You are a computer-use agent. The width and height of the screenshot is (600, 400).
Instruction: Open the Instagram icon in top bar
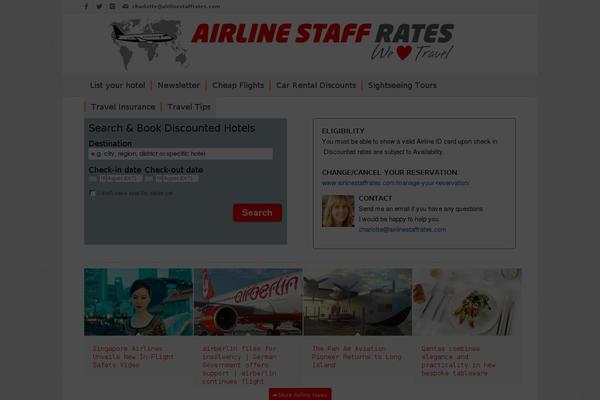[112, 7]
